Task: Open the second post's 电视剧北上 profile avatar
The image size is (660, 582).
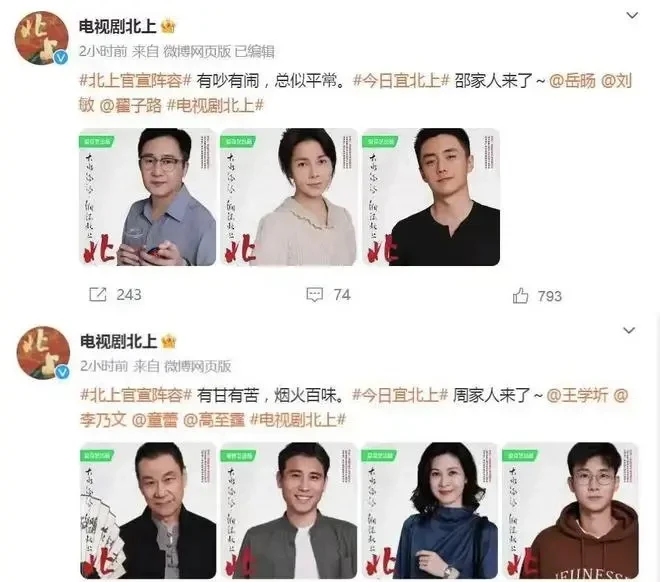Action: coord(43,353)
